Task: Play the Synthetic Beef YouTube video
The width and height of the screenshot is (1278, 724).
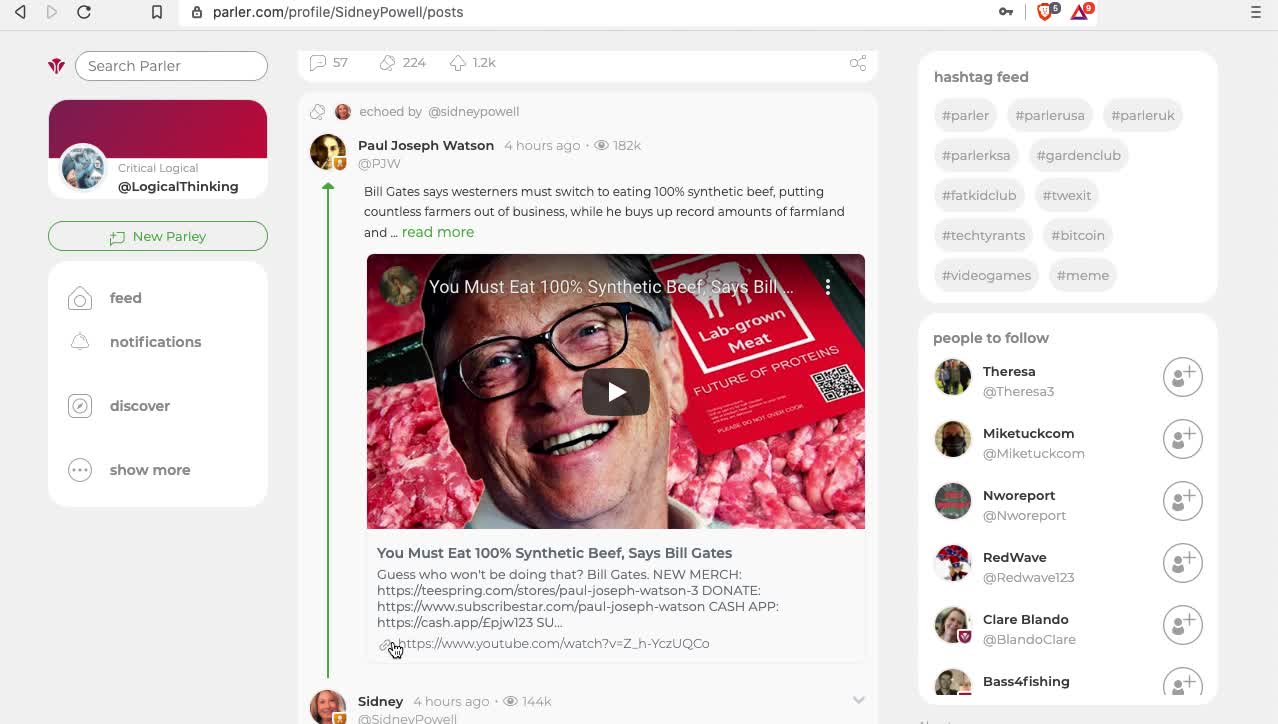Action: 616,392
